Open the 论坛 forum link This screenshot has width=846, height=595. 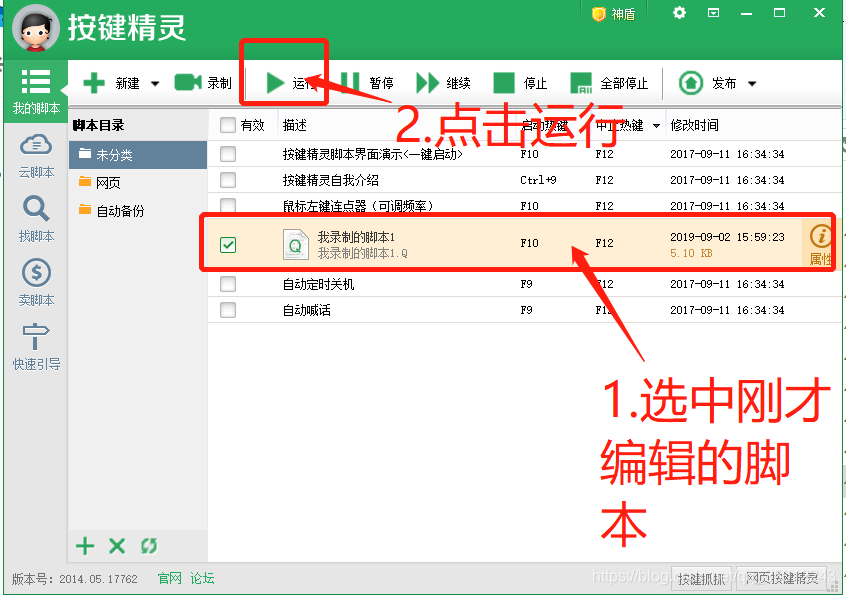[202, 578]
